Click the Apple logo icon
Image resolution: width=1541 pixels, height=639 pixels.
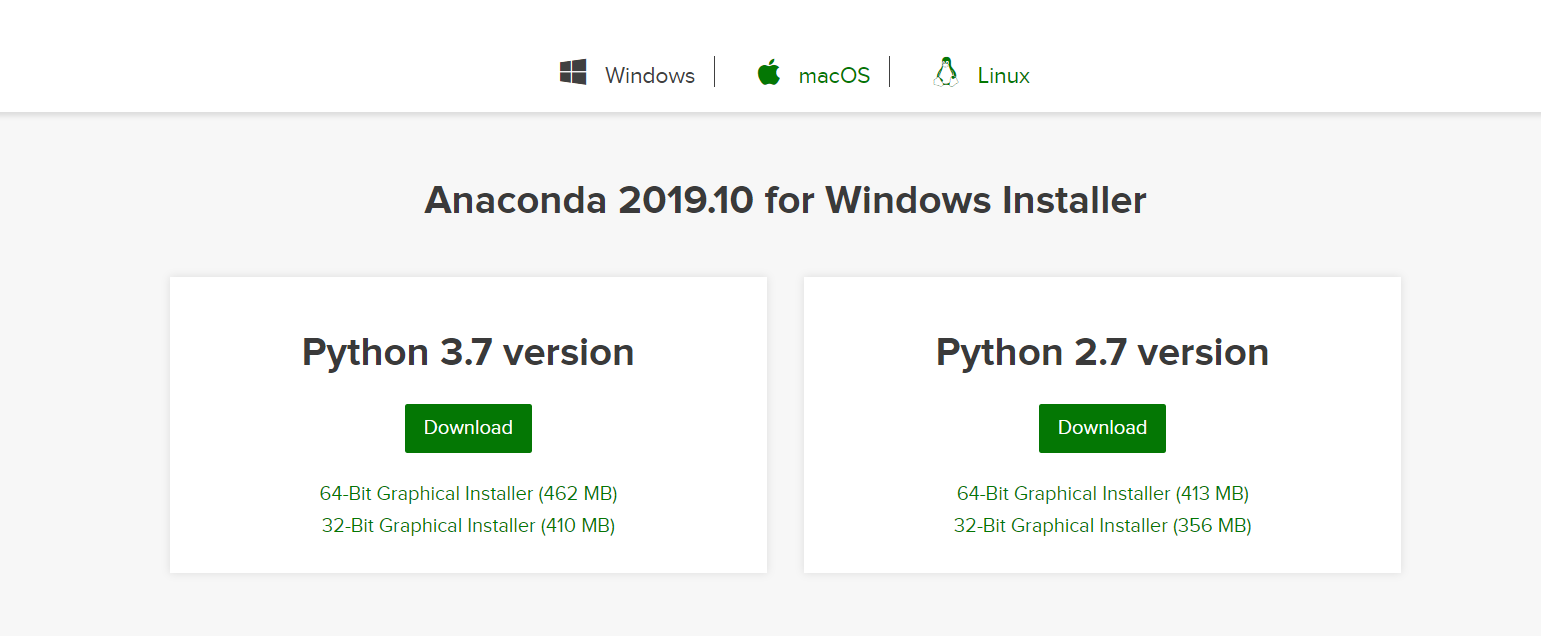(x=768, y=73)
